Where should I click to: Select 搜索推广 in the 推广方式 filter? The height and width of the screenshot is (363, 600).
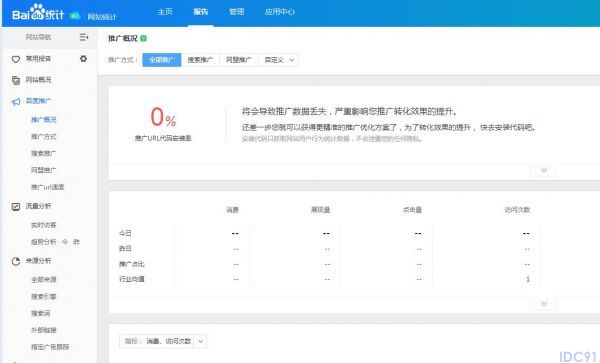click(x=200, y=60)
